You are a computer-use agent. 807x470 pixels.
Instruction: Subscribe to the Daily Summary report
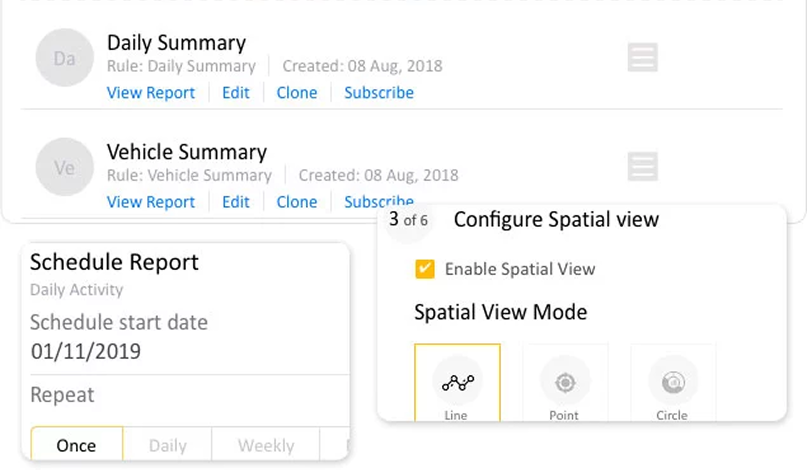(x=379, y=93)
